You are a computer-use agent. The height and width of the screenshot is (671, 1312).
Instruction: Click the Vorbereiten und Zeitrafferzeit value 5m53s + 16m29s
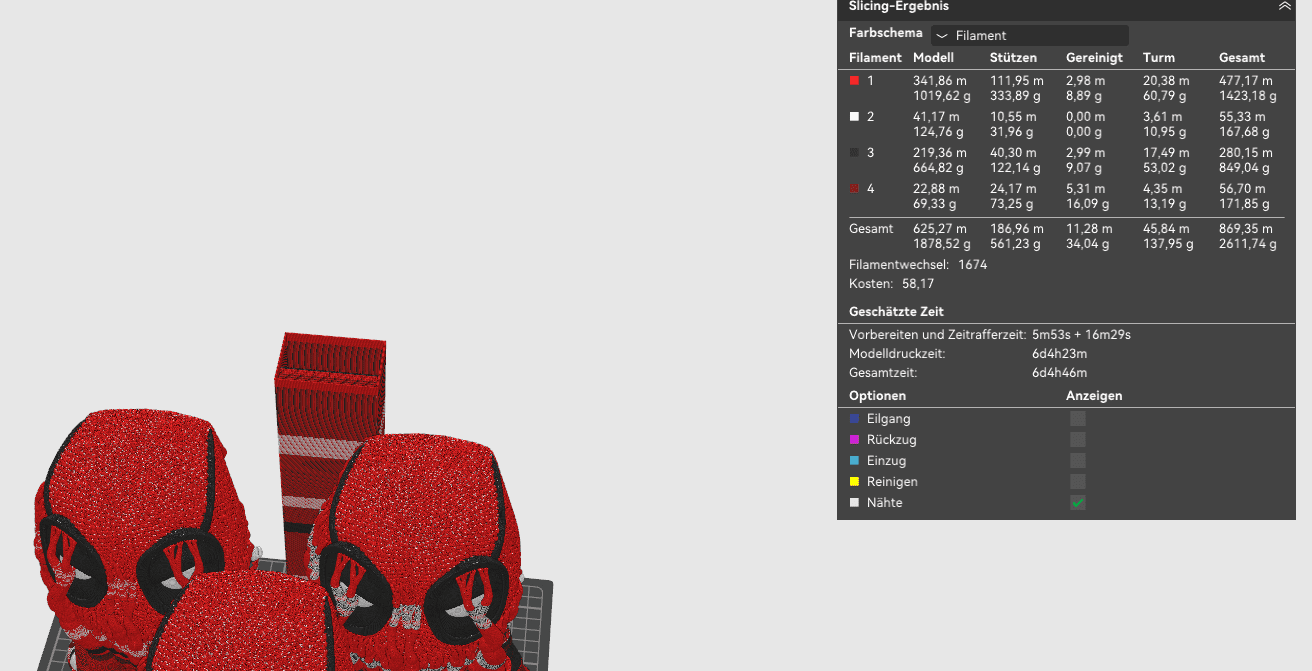pos(1081,335)
